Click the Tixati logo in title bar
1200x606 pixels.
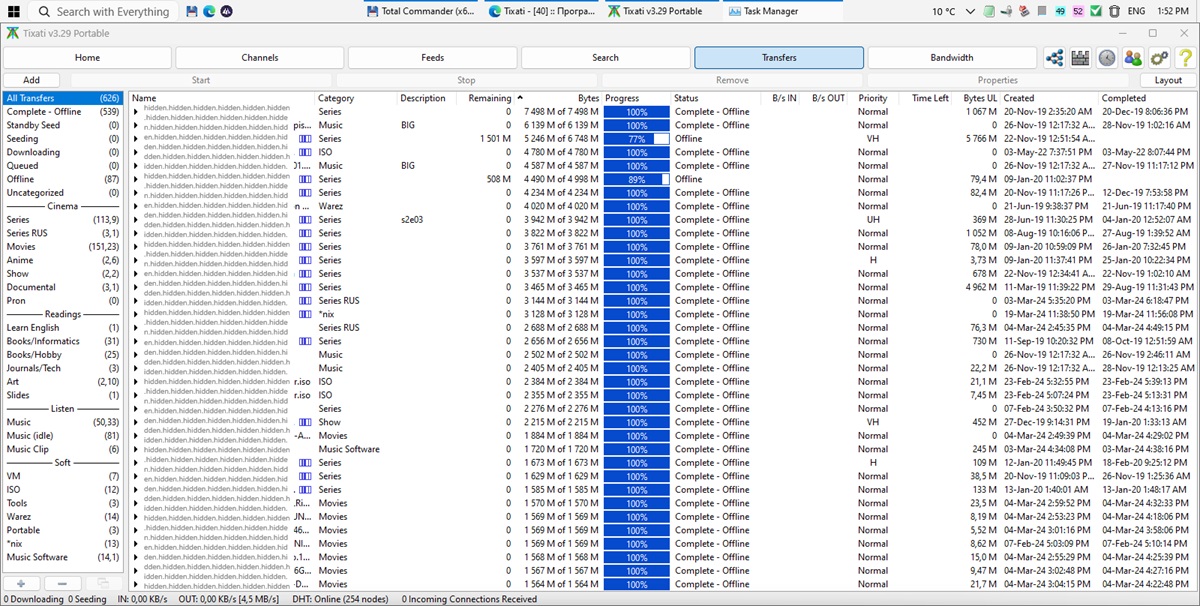(x=12, y=33)
